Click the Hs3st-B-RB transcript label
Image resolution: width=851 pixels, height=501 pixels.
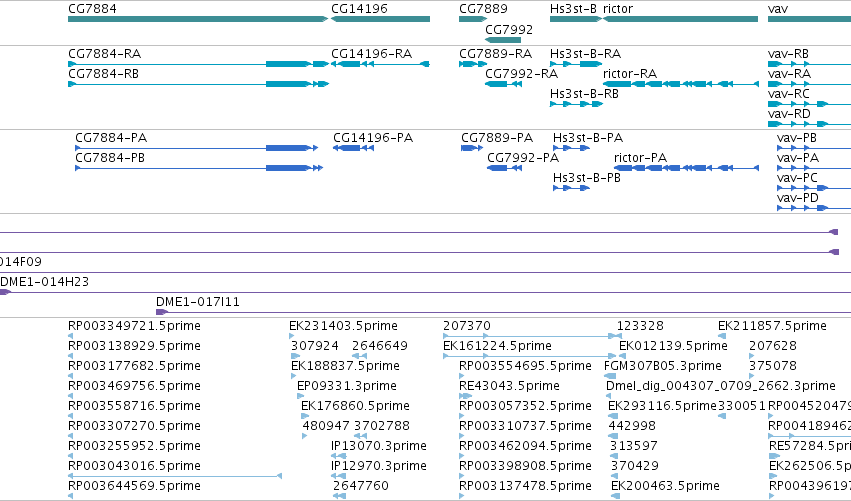click(x=585, y=94)
